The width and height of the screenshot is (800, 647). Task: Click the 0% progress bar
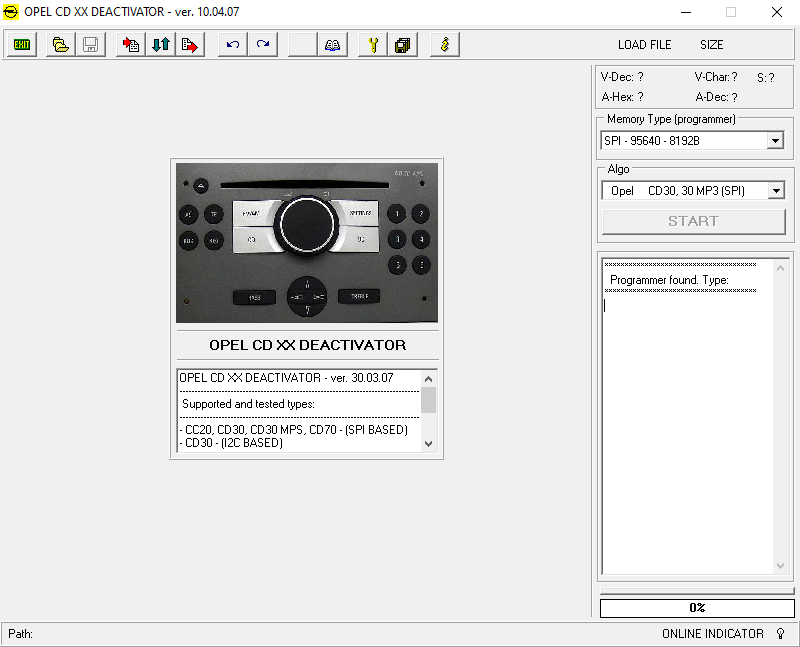(697, 608)
